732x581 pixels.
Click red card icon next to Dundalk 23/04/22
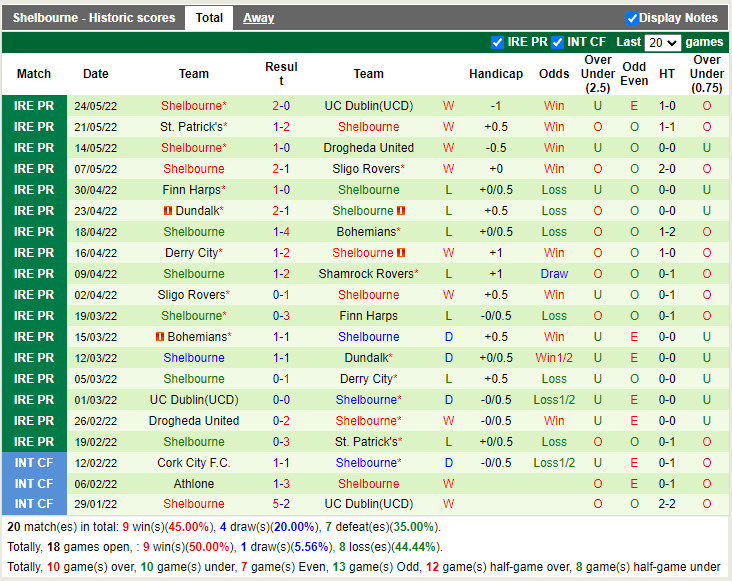[x=168, y=211]
